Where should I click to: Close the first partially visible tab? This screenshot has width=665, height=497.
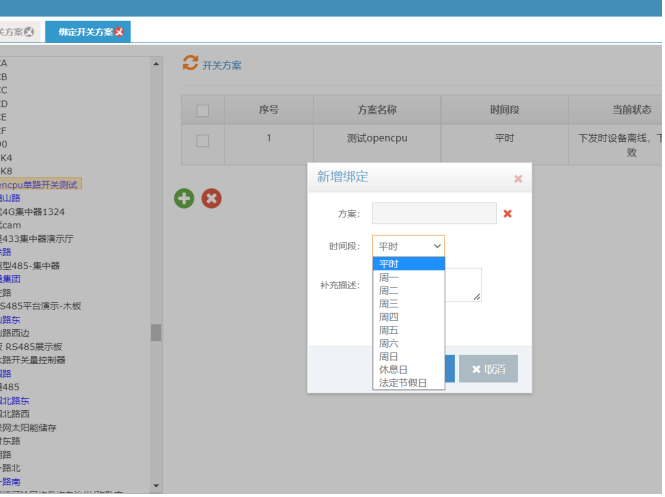(29, 32)
